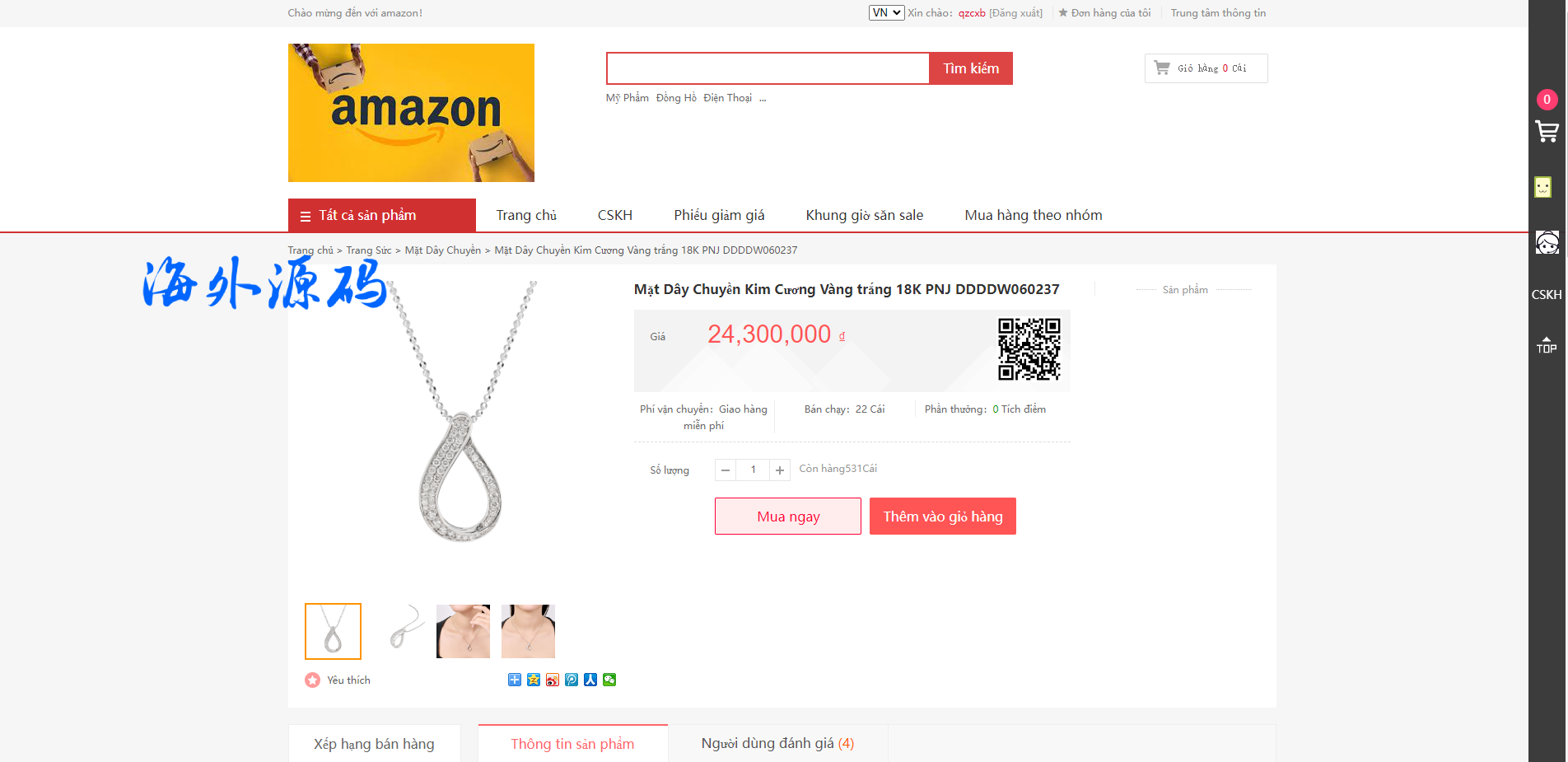This screenshot has width=1568, height=762.
Task: Select the third product thumbnail with model
Action: (463, 631)
